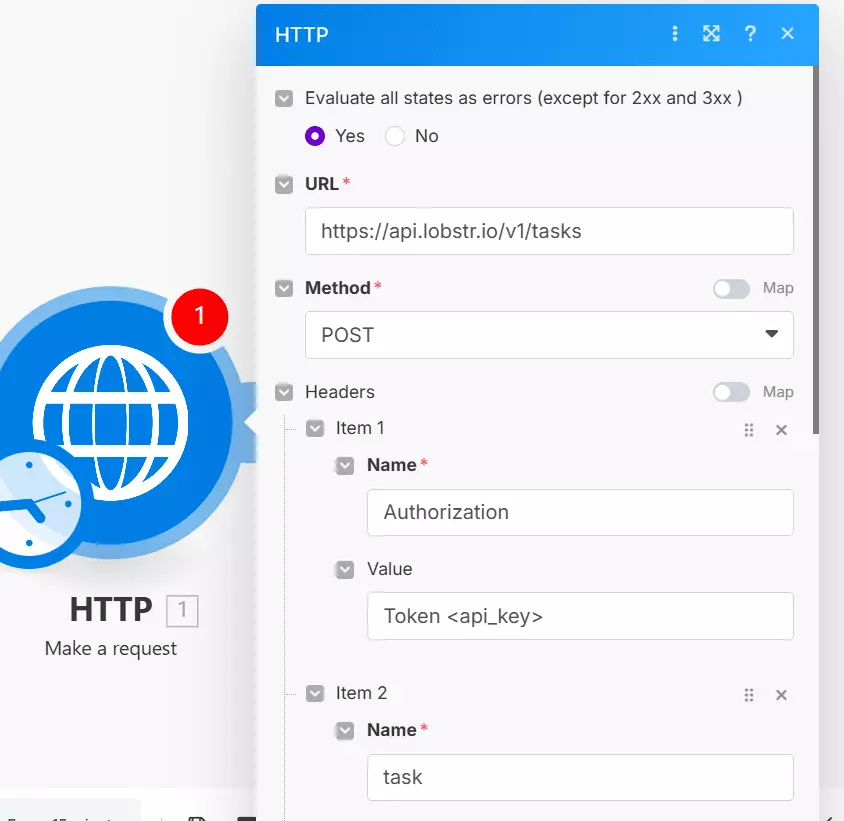Collapse Item 1 Value field chevron
This screenshot has height=821, width=844.
pyautogui.click(x=345, y=570)
